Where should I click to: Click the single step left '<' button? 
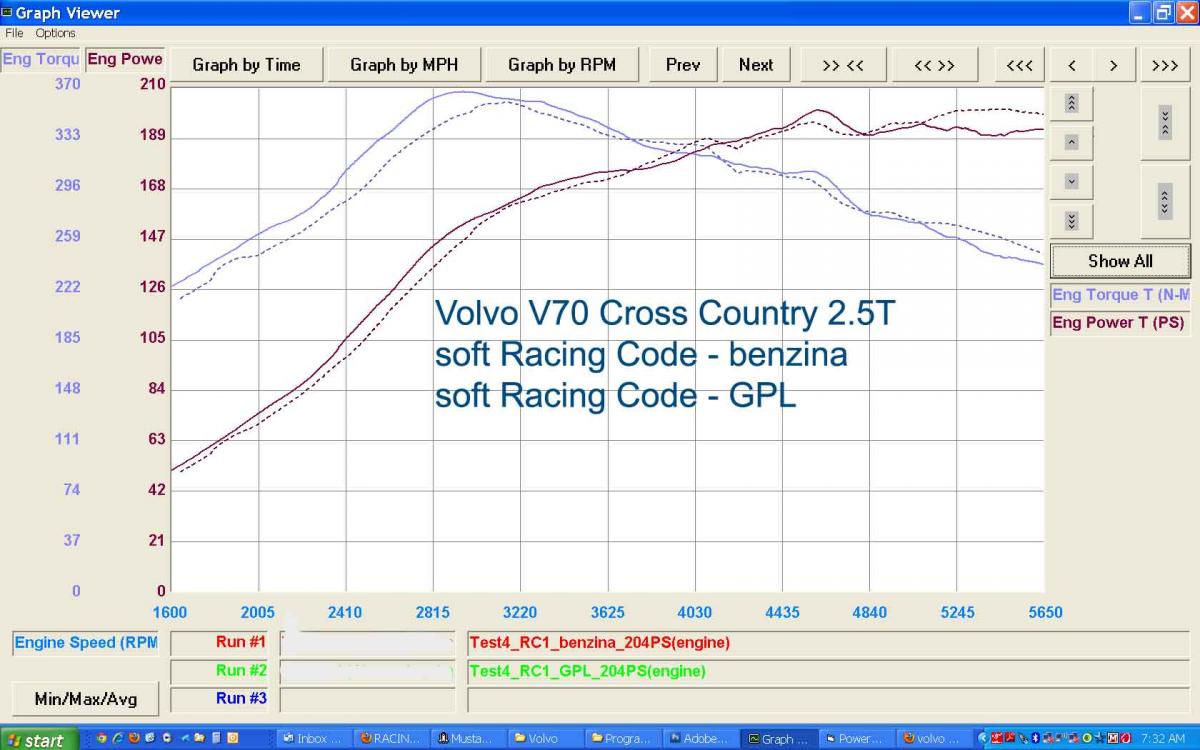tap(1071, 65)
